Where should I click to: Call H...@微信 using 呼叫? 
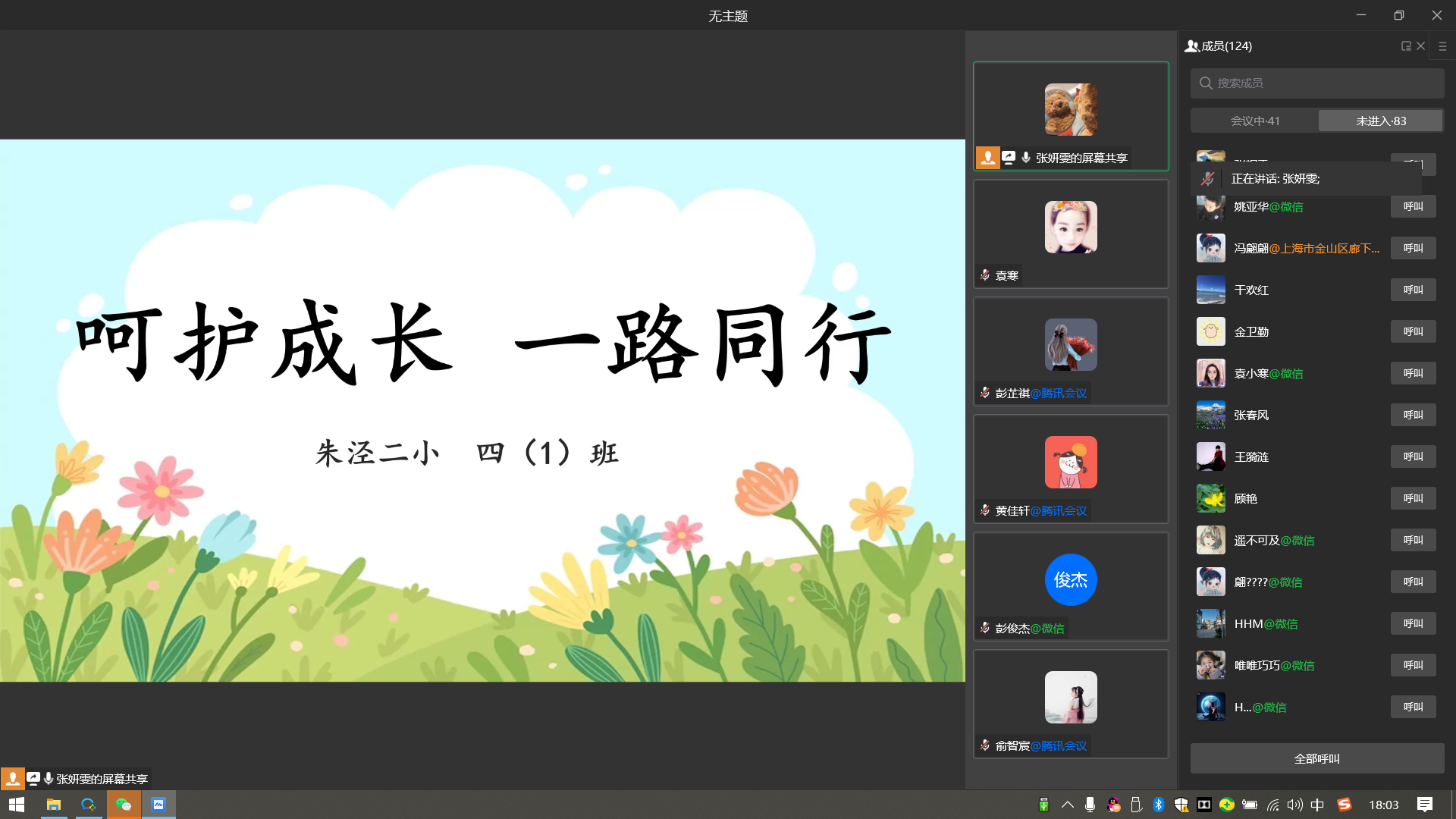(1413, 708)
